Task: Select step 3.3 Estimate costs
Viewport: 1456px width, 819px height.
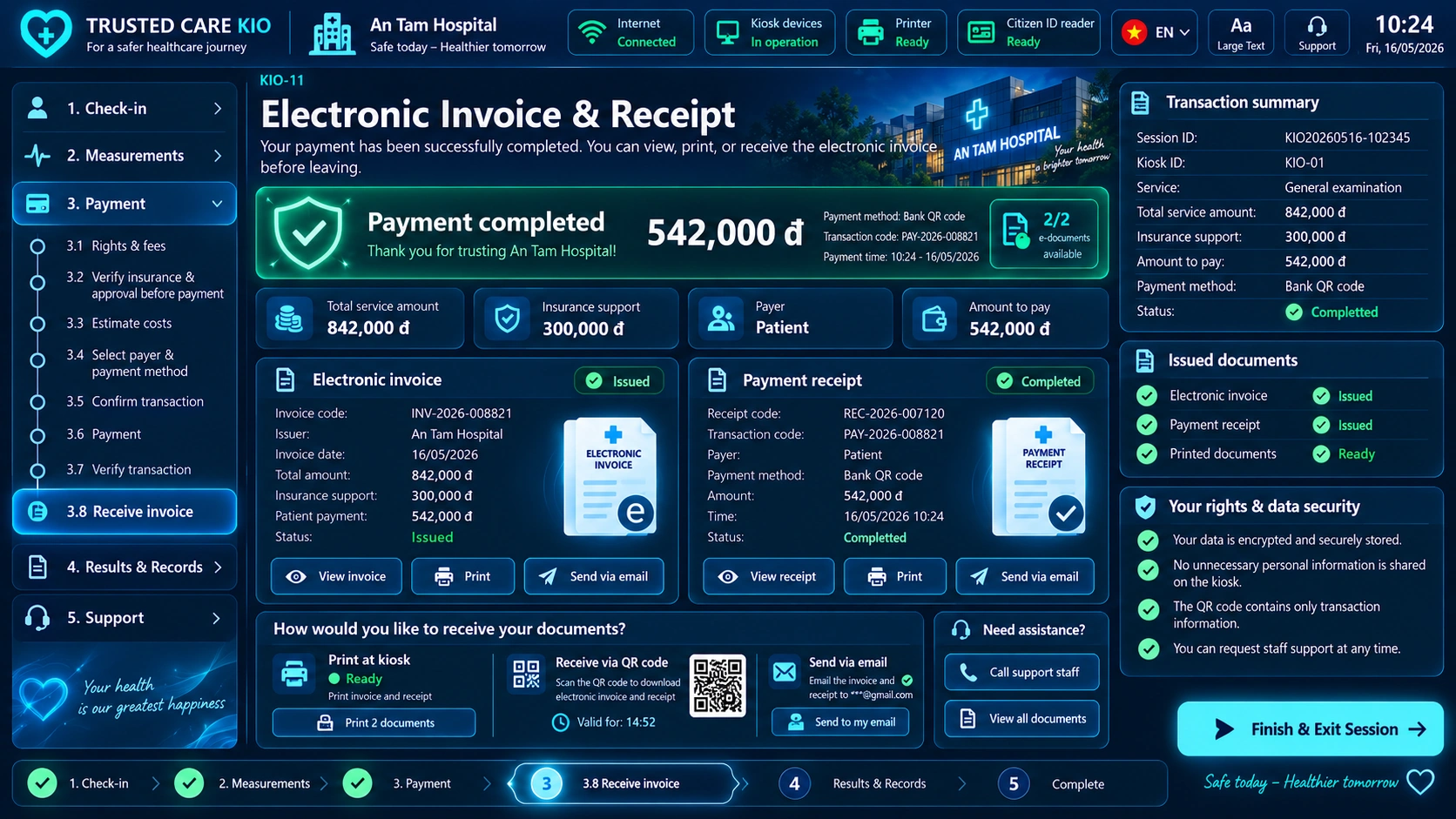Action: click(x=118, y=324)
